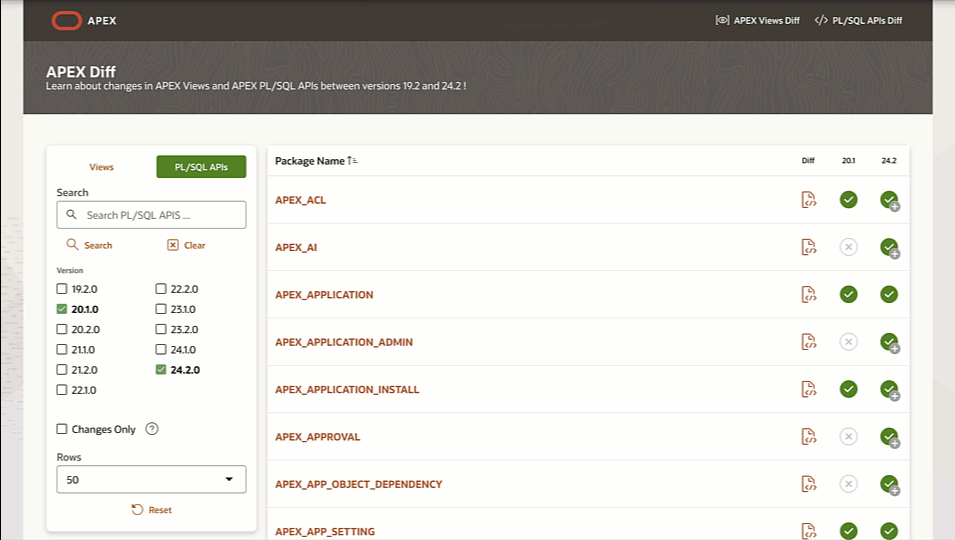Viewport: 955px width, 540px height.
Task: Check the 21.1.0 version checkbox
Action: pos(62,349)
